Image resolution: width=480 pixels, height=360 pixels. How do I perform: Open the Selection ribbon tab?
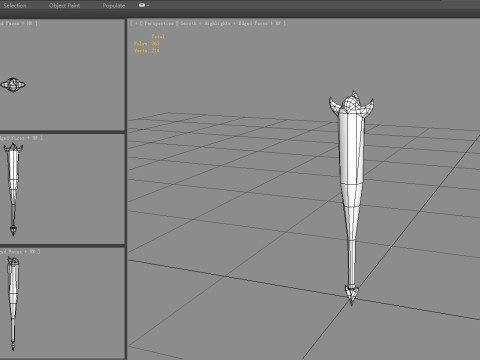click(15, 6)
